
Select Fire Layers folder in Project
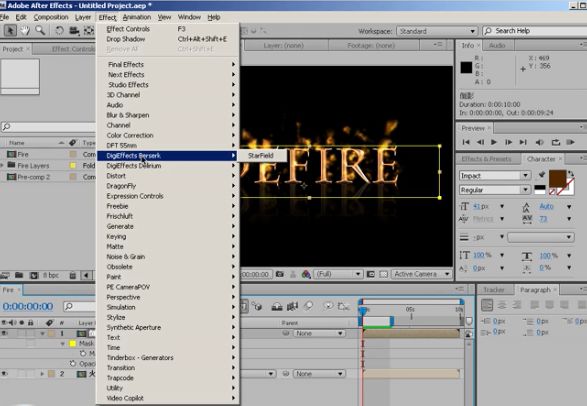(x=33, y=165)
